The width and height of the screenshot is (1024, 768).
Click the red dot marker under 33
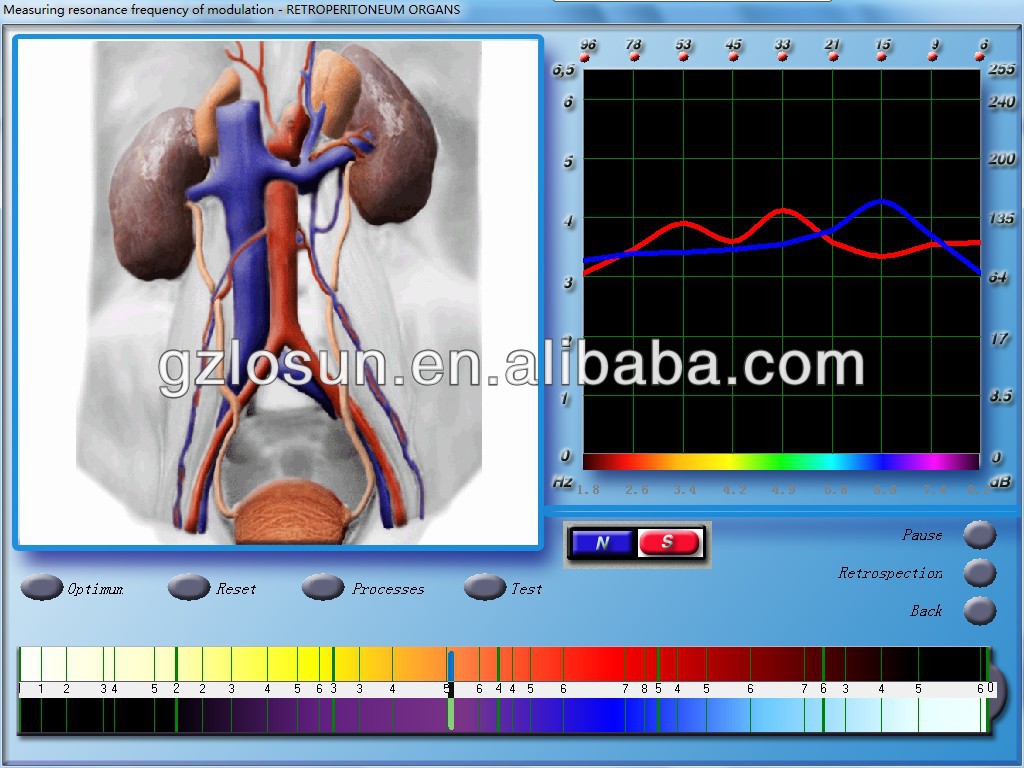coord(782,57)
